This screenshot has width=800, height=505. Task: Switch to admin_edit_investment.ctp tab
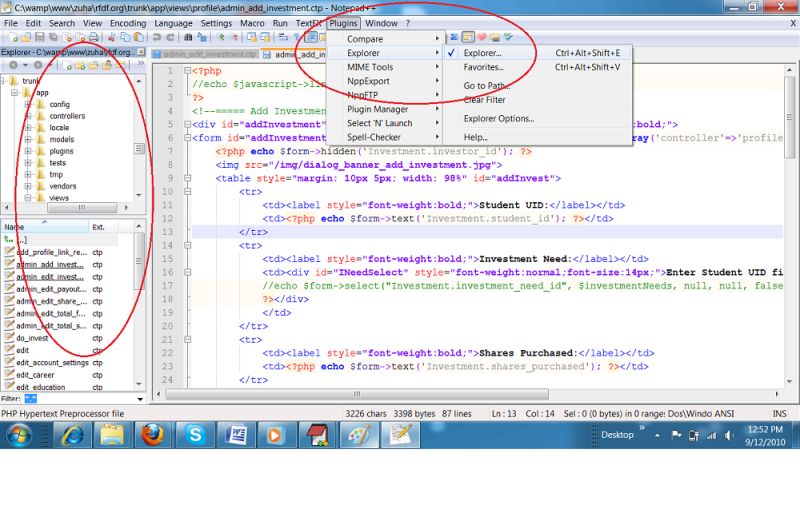205,54
